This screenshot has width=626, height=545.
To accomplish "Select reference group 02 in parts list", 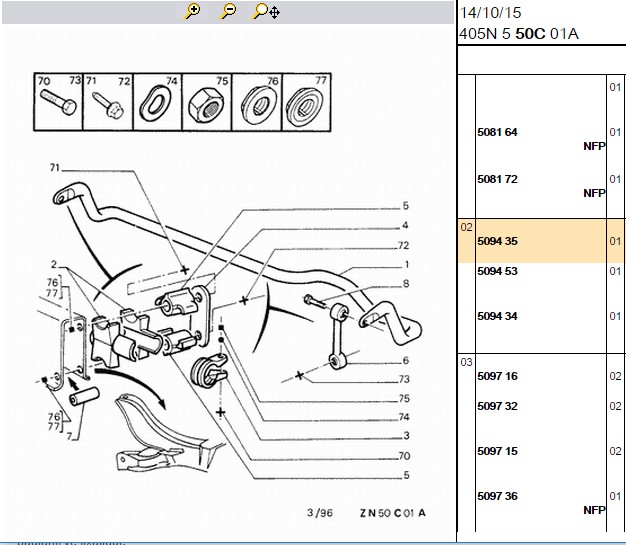I will (466, 228).
